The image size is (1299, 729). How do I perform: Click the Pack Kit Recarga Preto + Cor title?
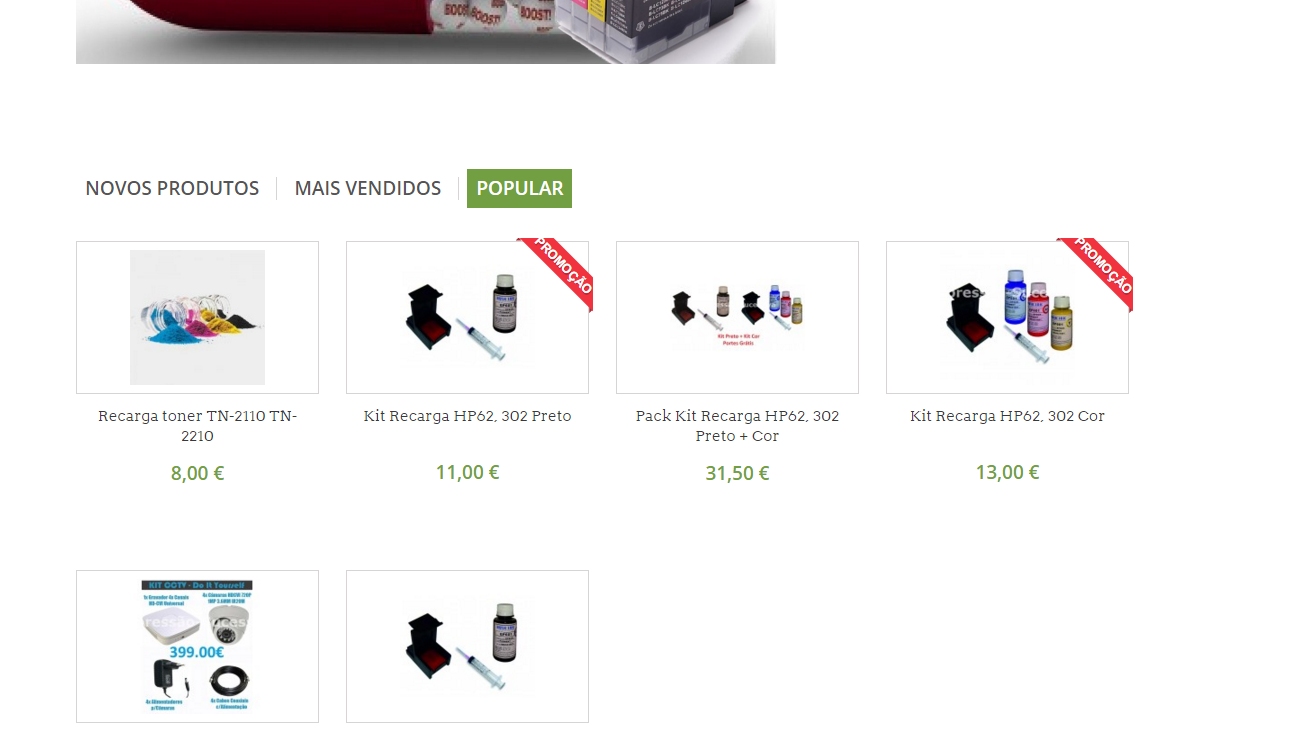737,426
